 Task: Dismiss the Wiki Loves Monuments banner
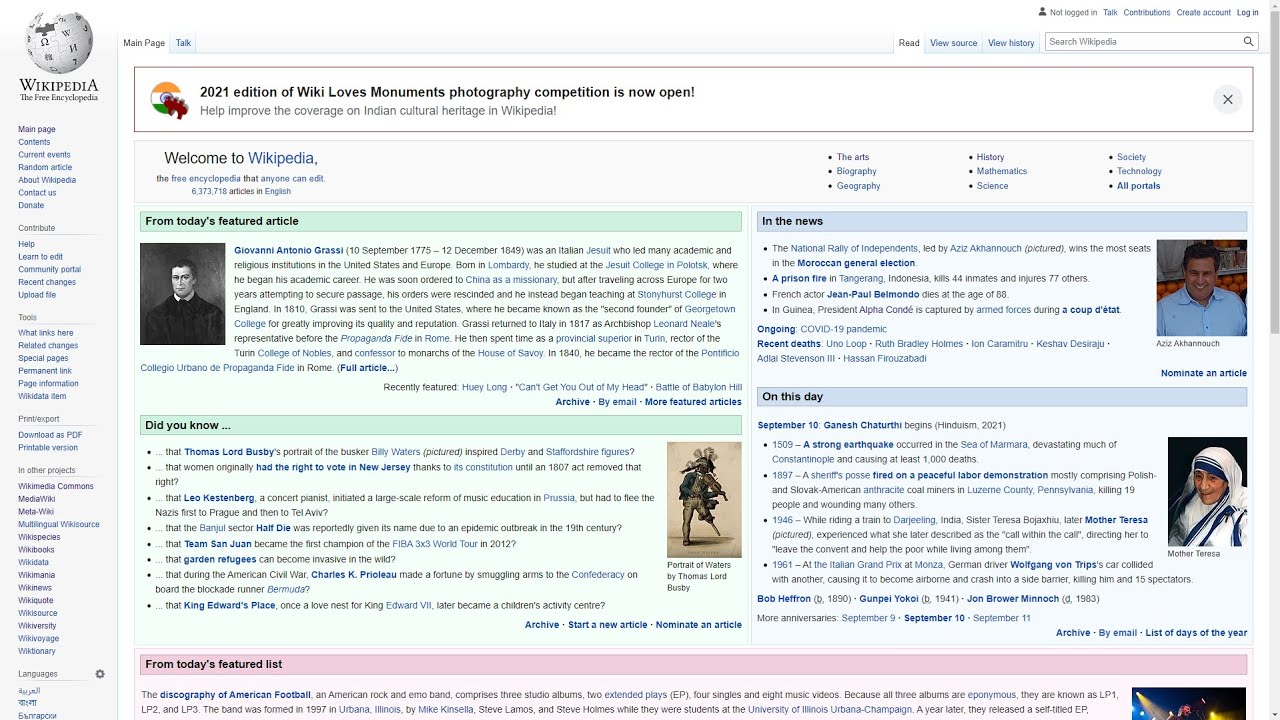click(x=1227, y=100)
